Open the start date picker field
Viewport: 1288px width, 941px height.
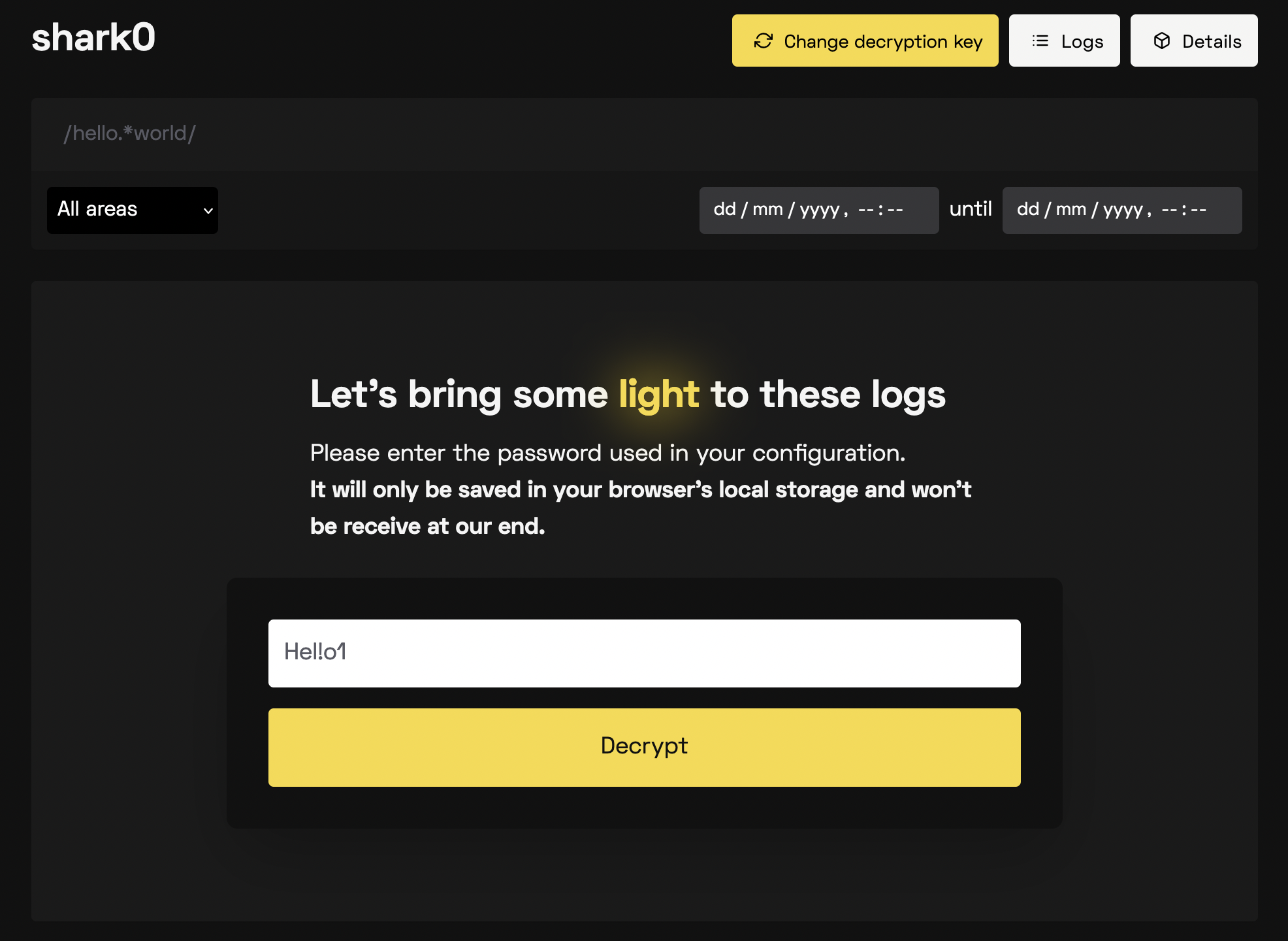819,210
